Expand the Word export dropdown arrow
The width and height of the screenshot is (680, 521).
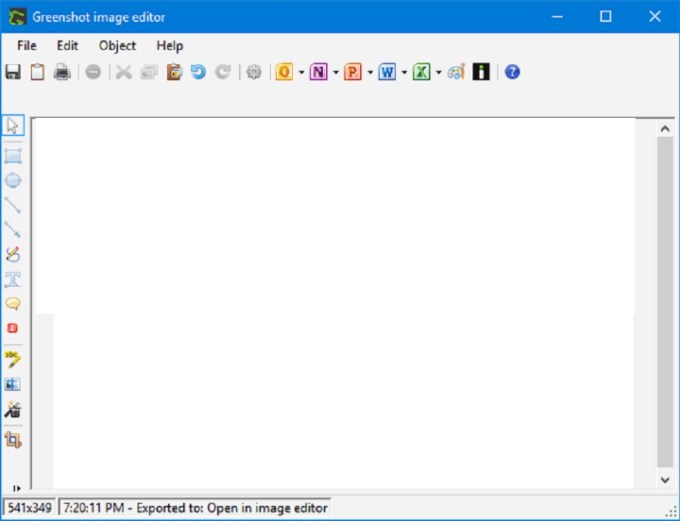(x=404, y=72)
